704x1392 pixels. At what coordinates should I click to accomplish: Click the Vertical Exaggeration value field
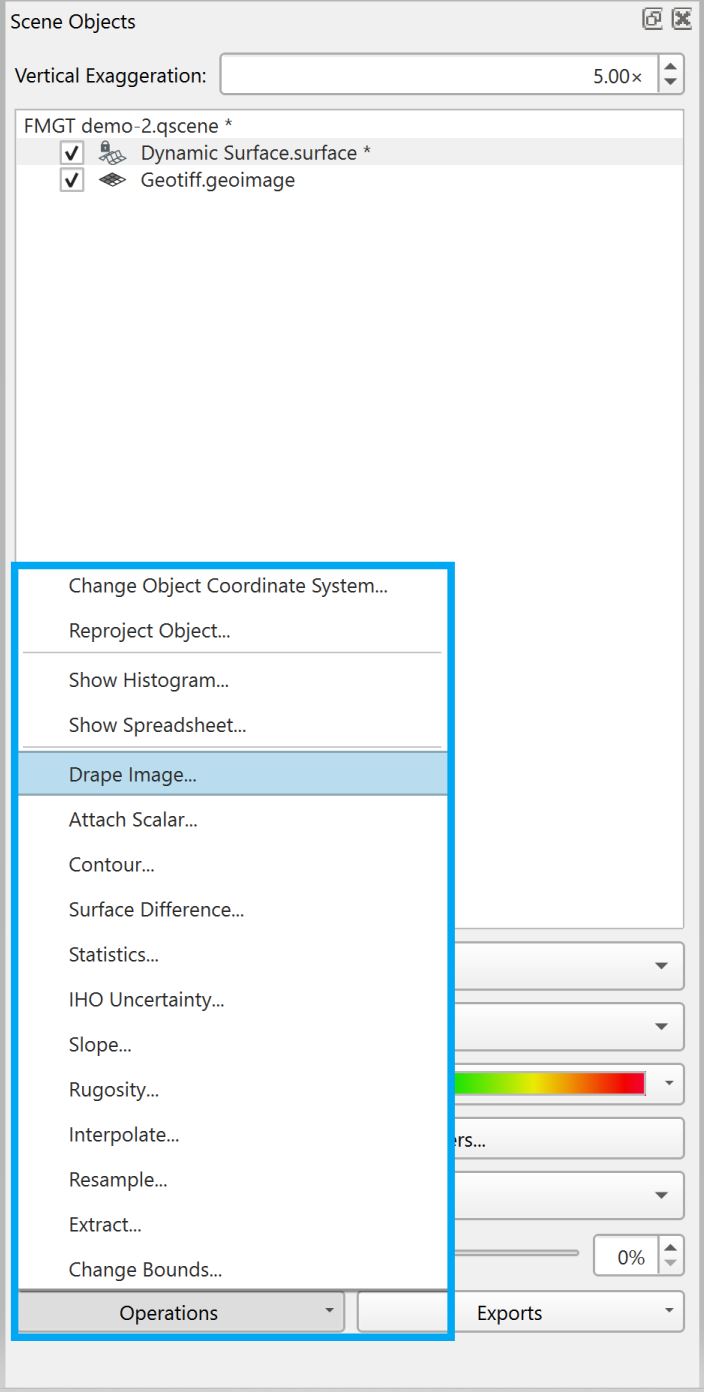pos(438,76)
